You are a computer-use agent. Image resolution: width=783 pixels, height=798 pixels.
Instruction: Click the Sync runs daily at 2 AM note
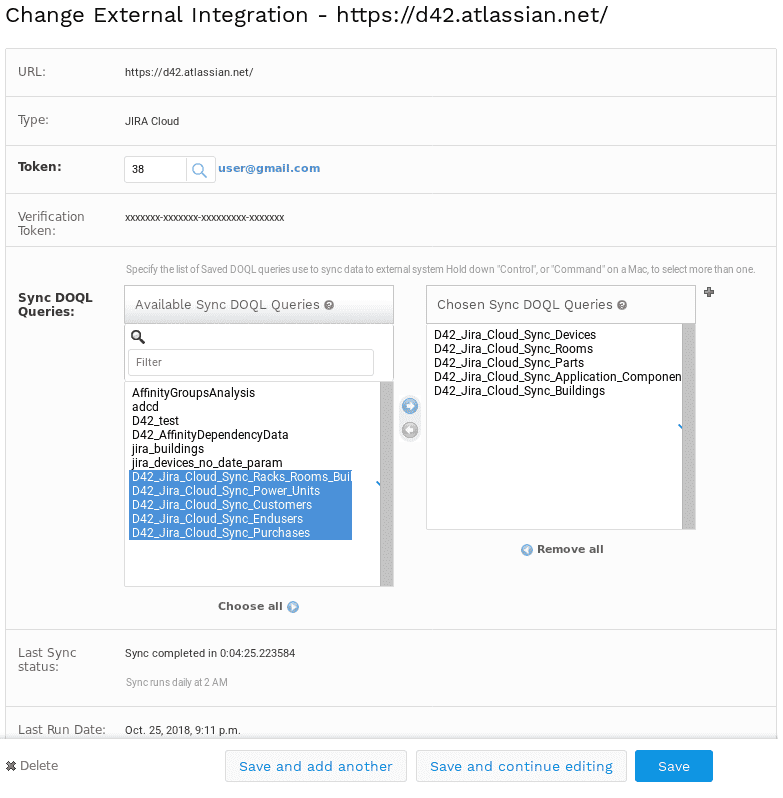point(177,683)
